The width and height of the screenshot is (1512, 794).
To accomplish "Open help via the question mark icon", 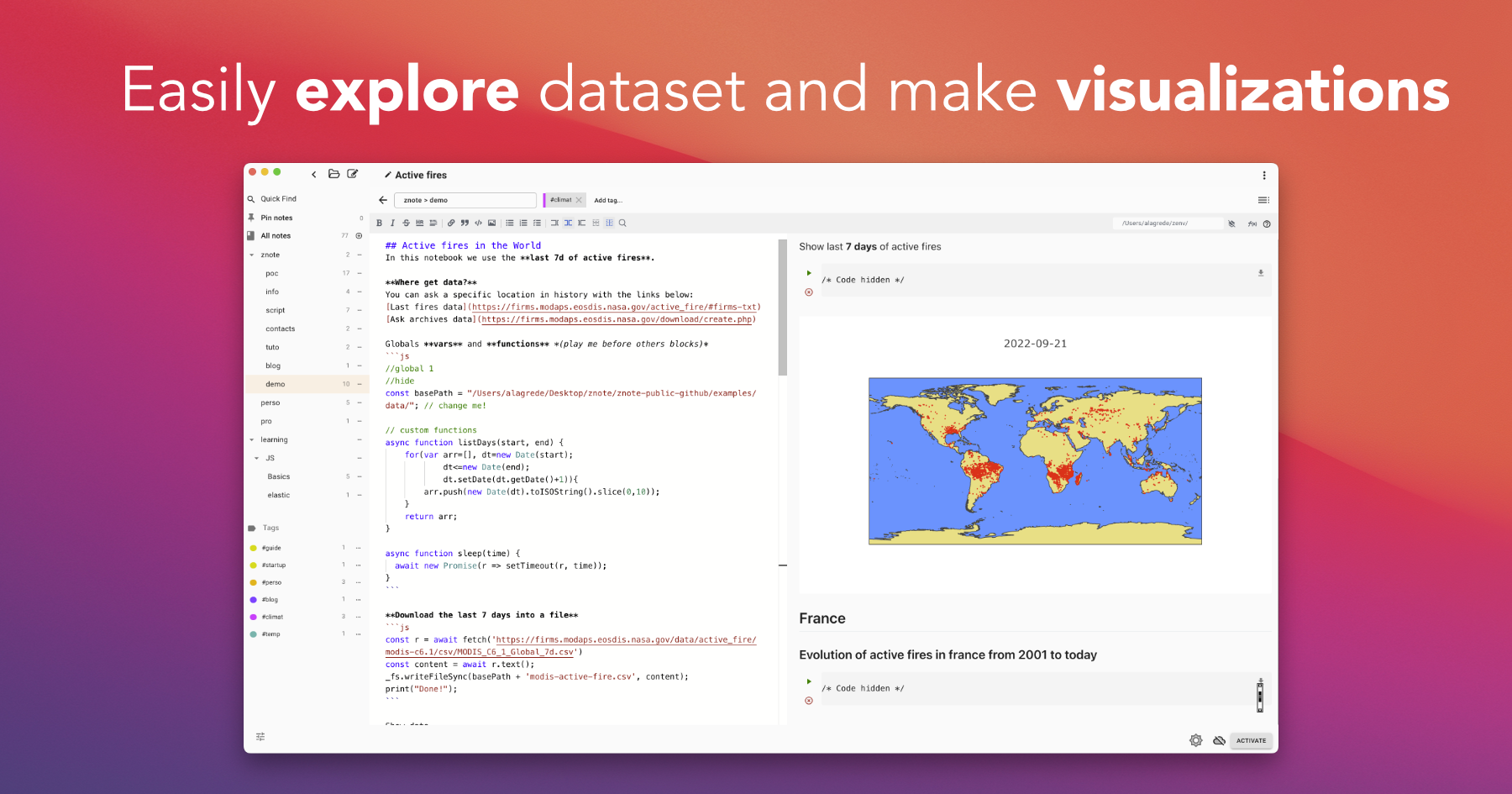I will click(x=1267, y=223).
